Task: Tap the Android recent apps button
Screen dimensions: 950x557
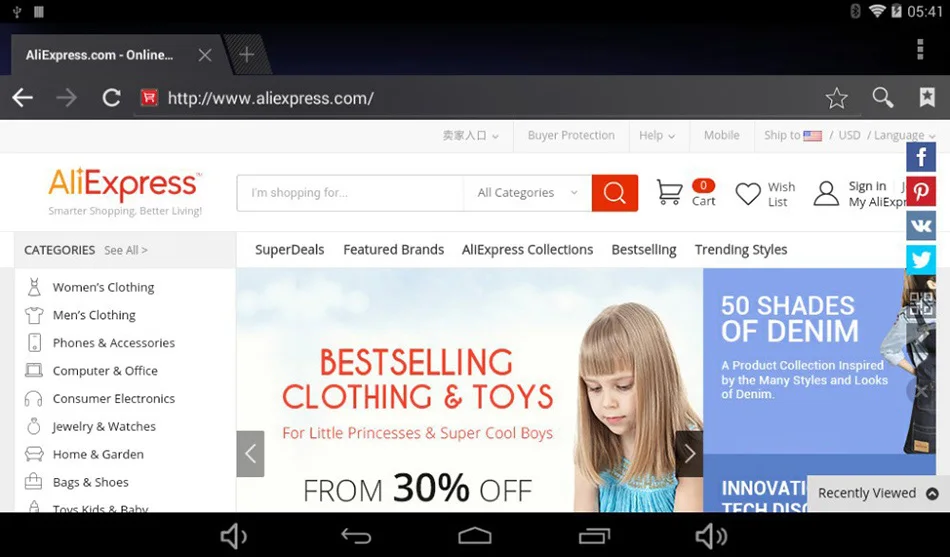Action: point(594,536)
